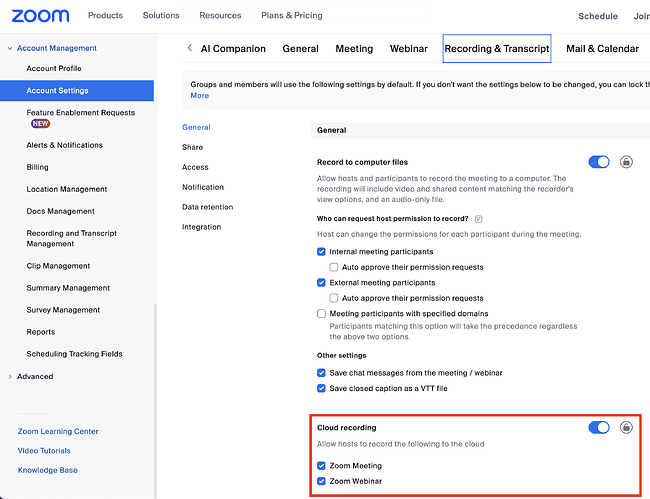This screenshot has height=499, width=650.
Task: Collapse the Account Management section
Action: (10, 48)
